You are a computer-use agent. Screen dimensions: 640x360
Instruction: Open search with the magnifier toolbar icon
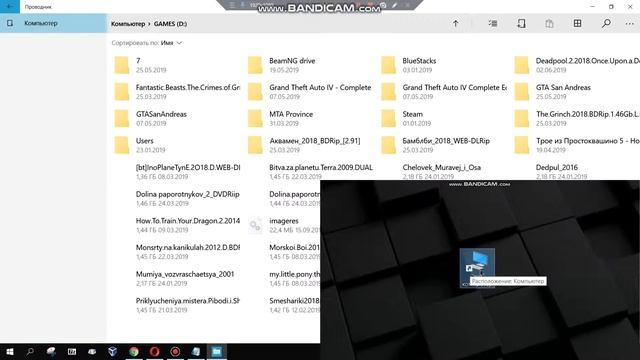[606, 24]
